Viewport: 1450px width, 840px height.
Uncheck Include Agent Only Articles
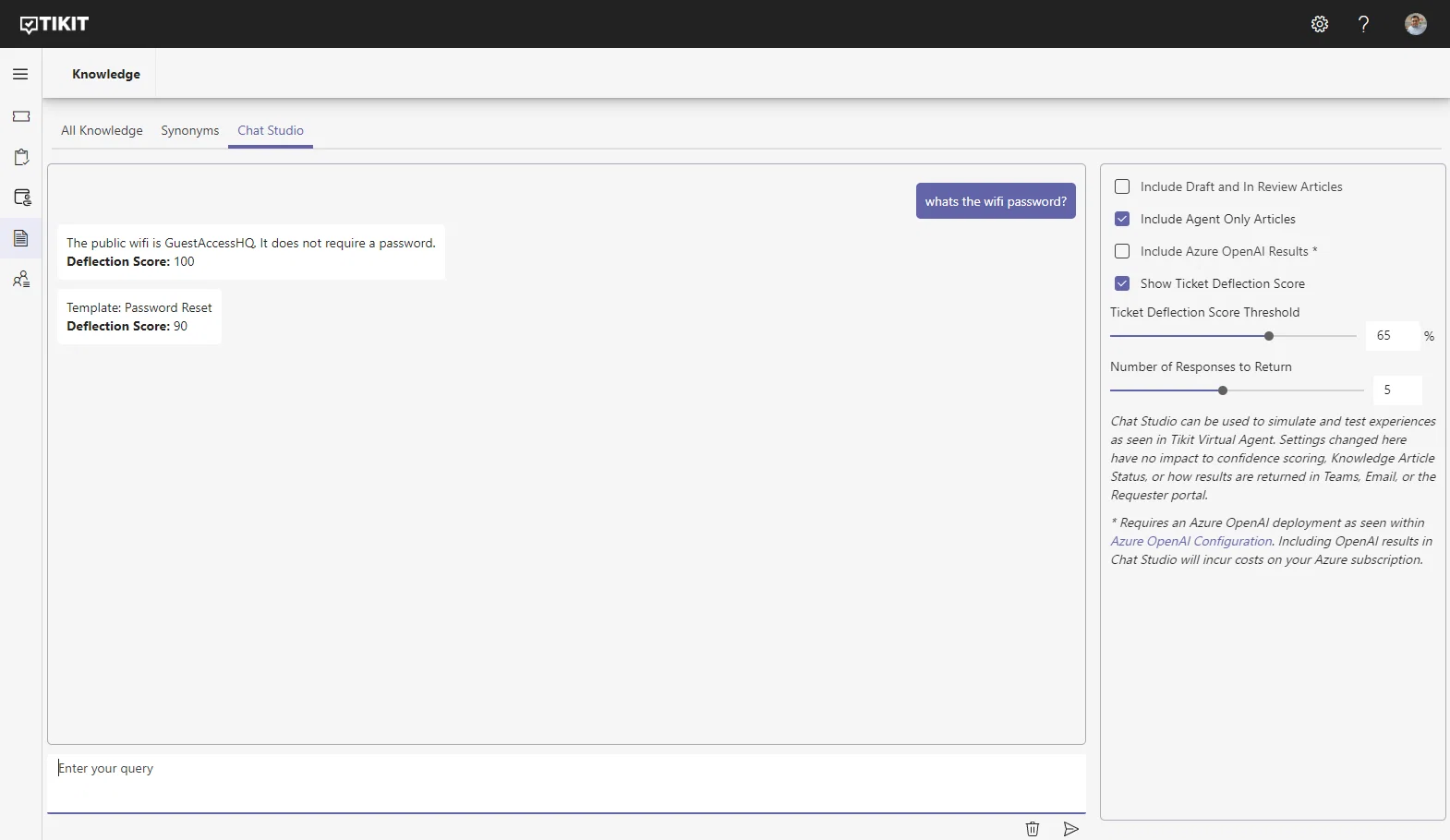pyautogui.click(x=1122, y=219)
